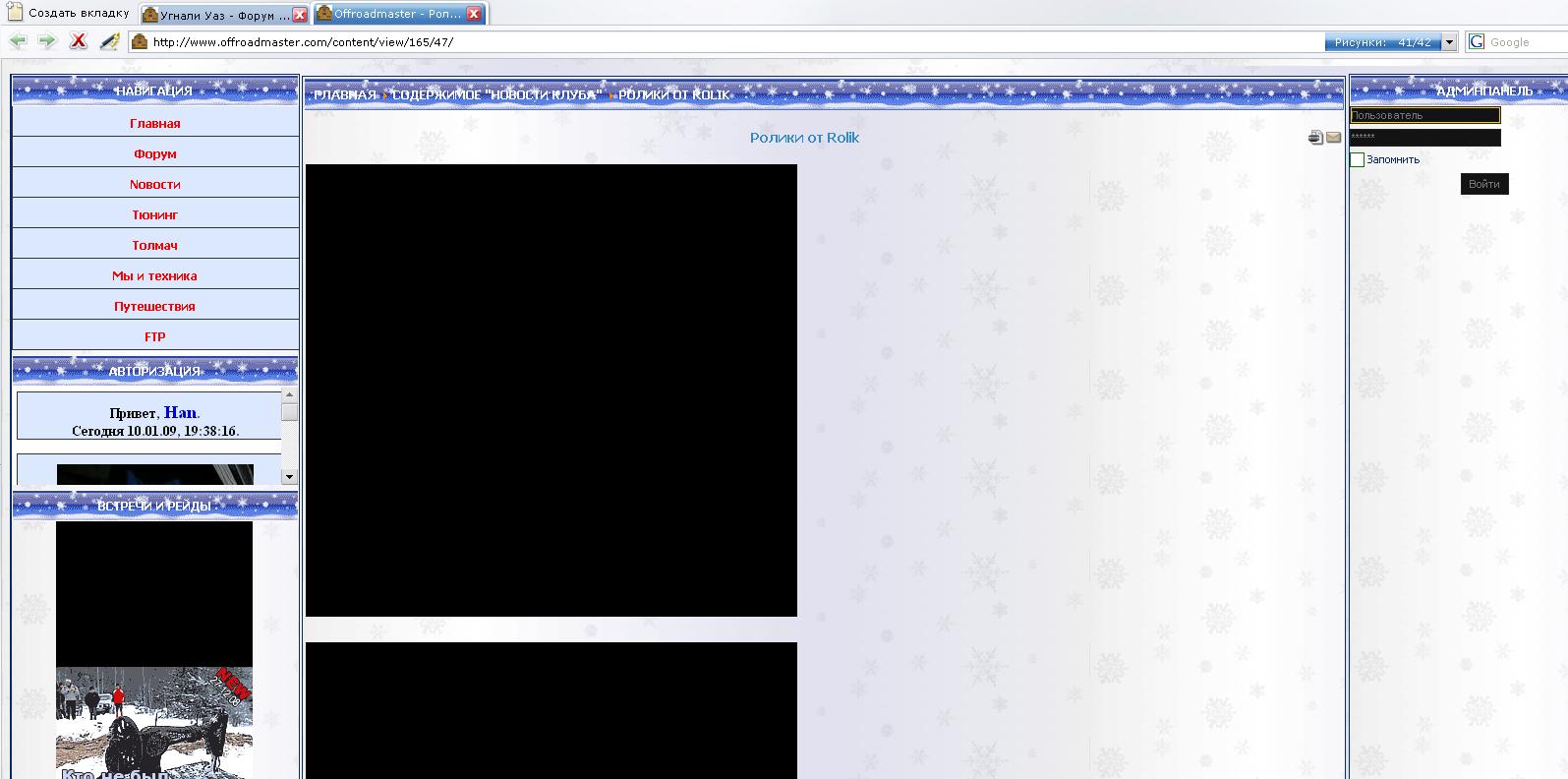Viewport: 1568px width, 779px height.
Task: Open Тюнинг in navigation menu
Action: [155, 214]
